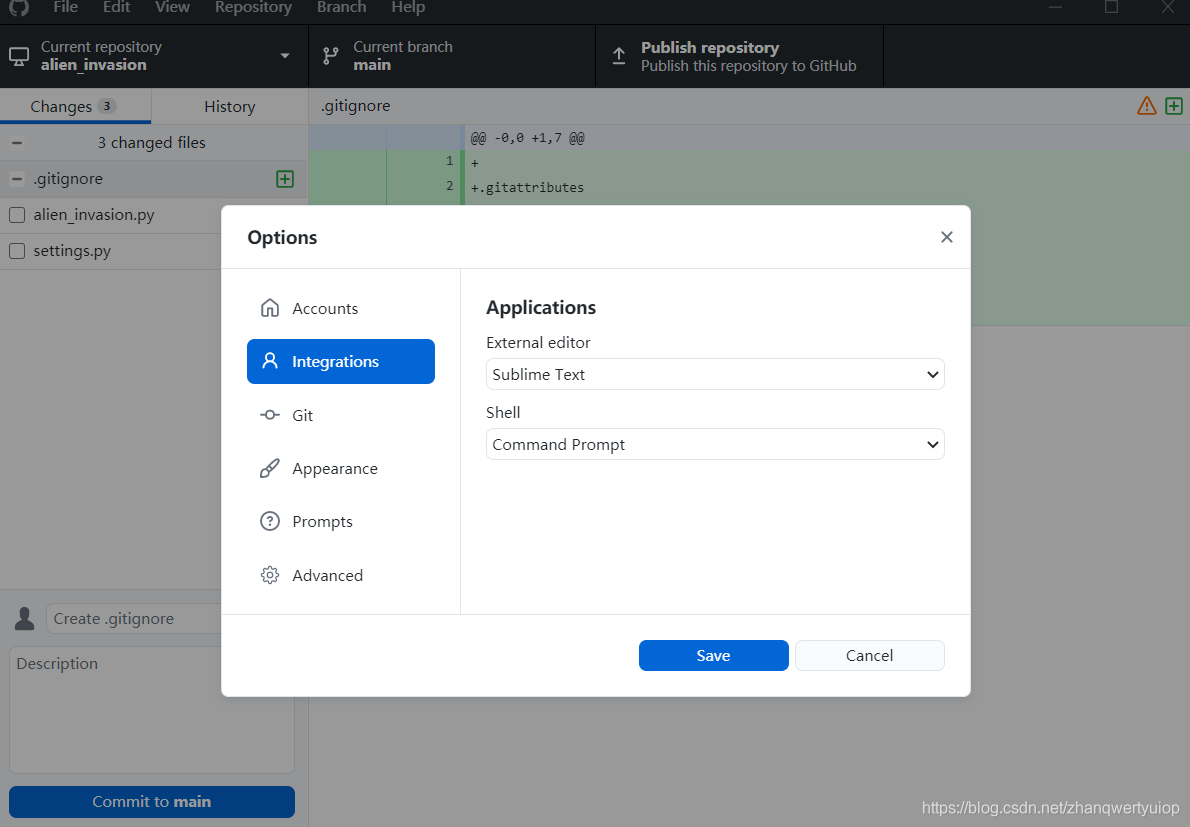Click the git branch icon beside Current branch
The image size is (1190, 827).
pyautogui.click(x=330, y=56)
